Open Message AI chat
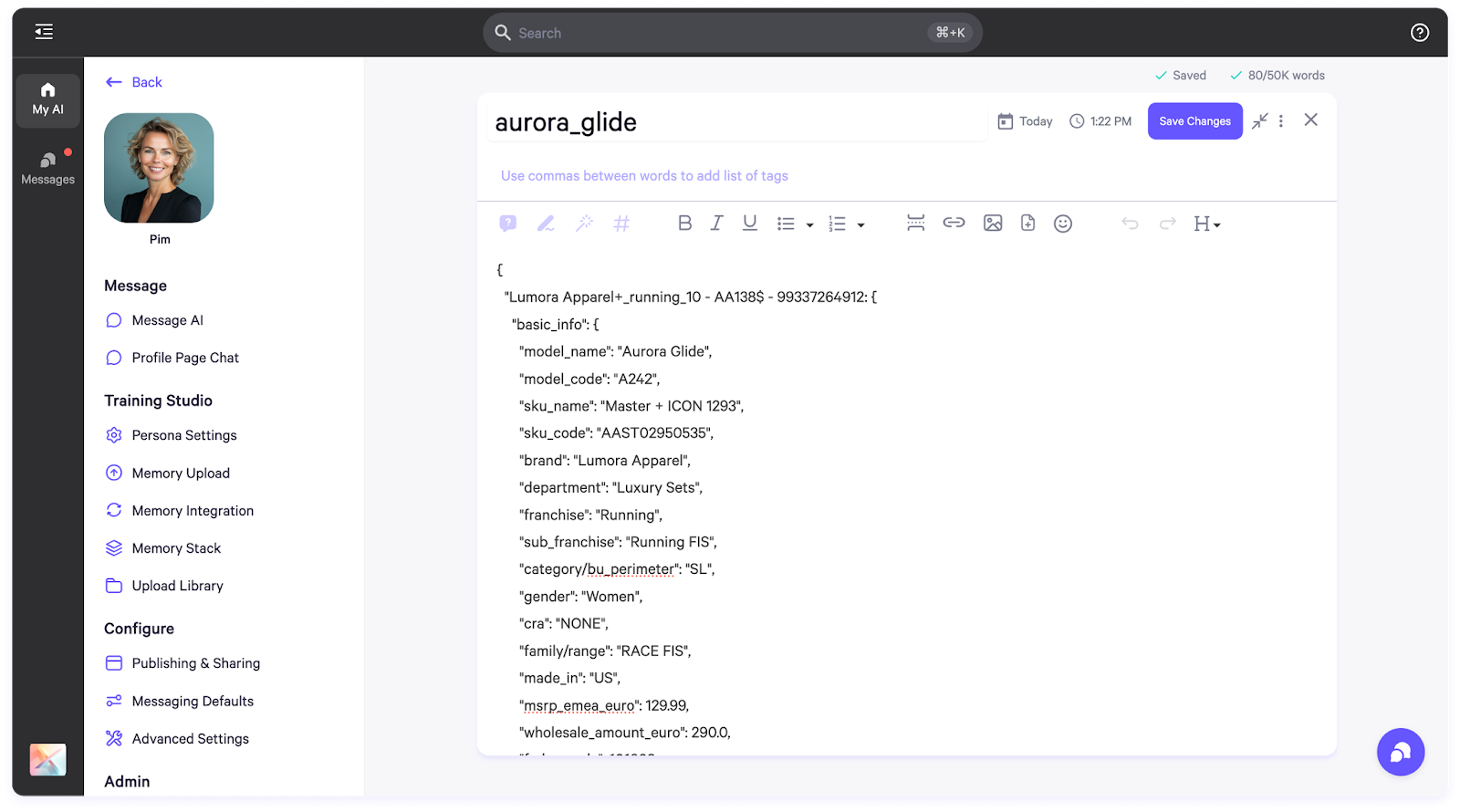Viewport: 1460px width, 812px height. point(155,320)
